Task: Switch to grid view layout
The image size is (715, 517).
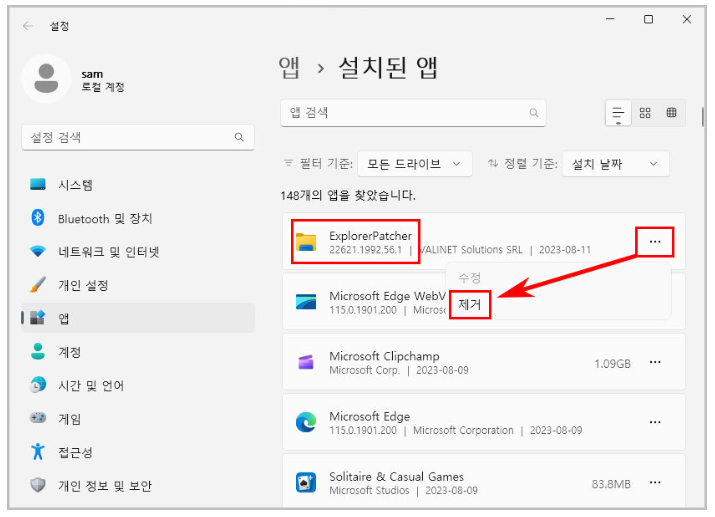Action: pos(645,113)
